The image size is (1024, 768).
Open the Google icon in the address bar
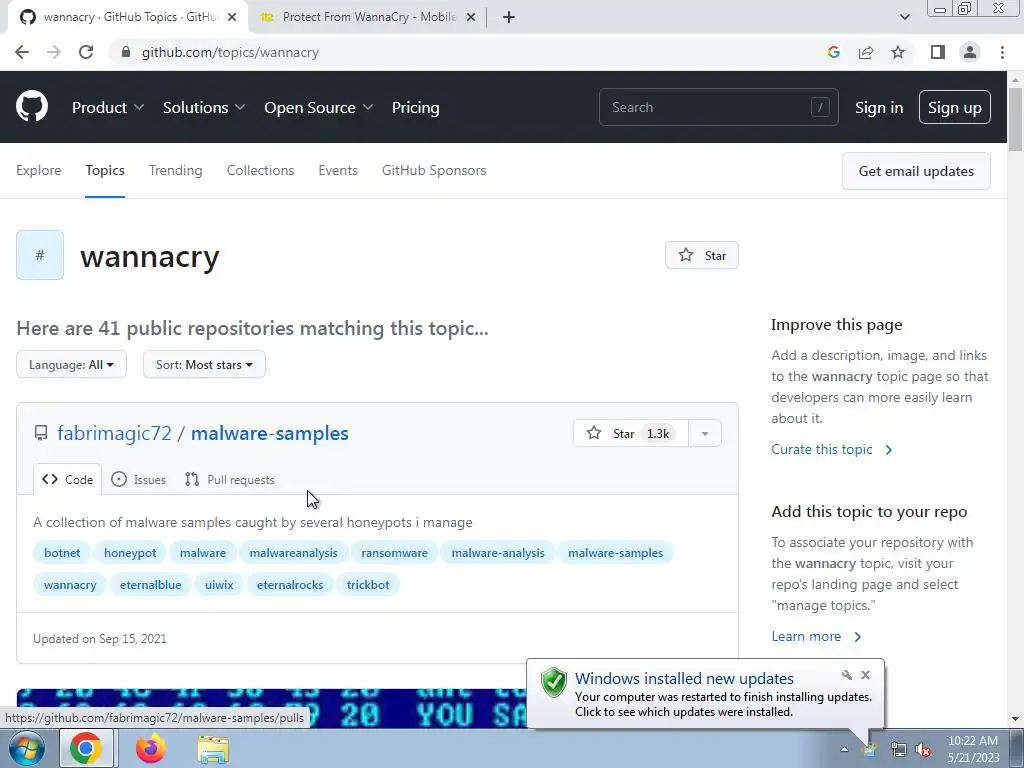coord(833,52)
